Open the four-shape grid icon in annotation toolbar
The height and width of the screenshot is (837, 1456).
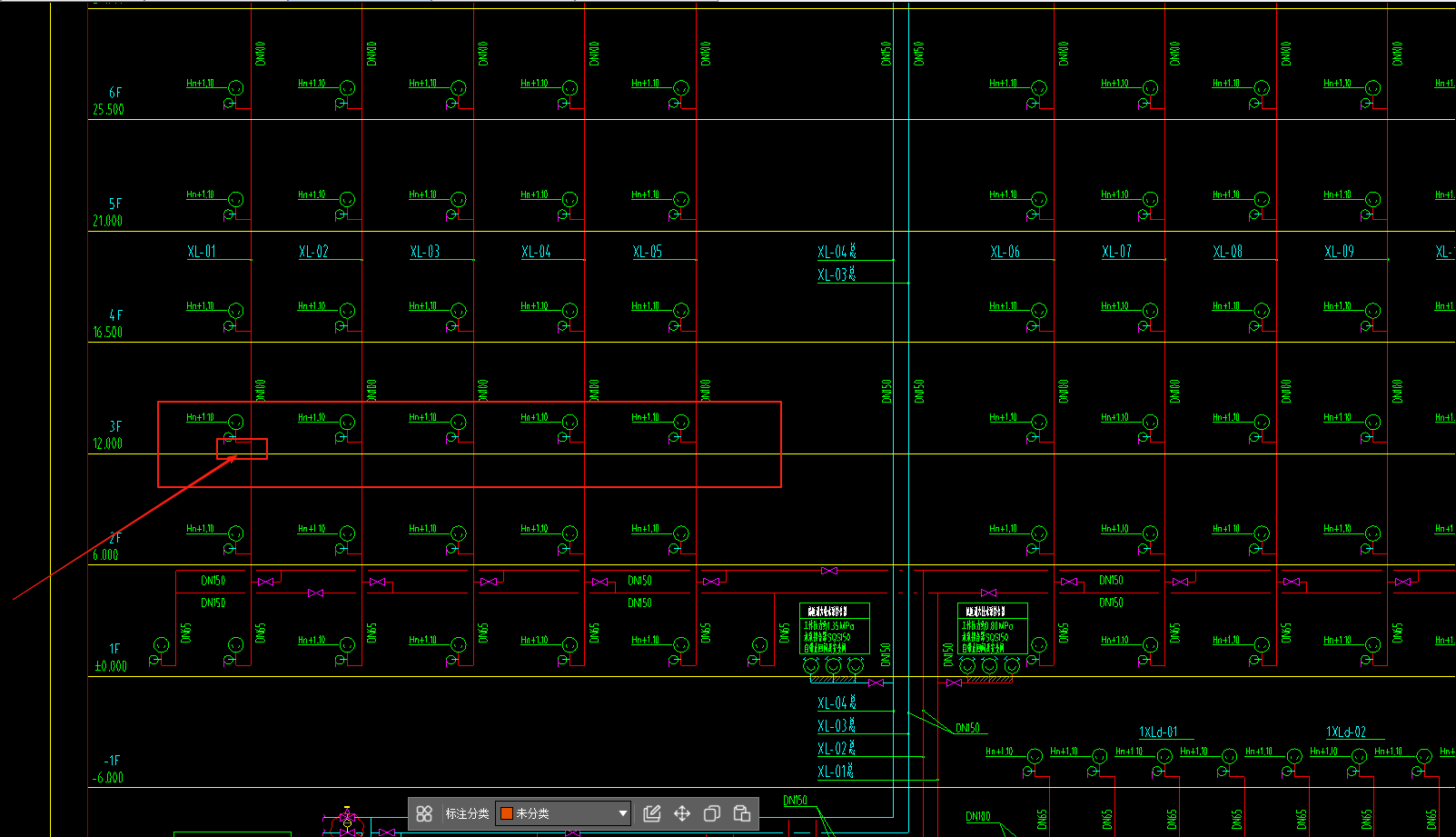424,813
